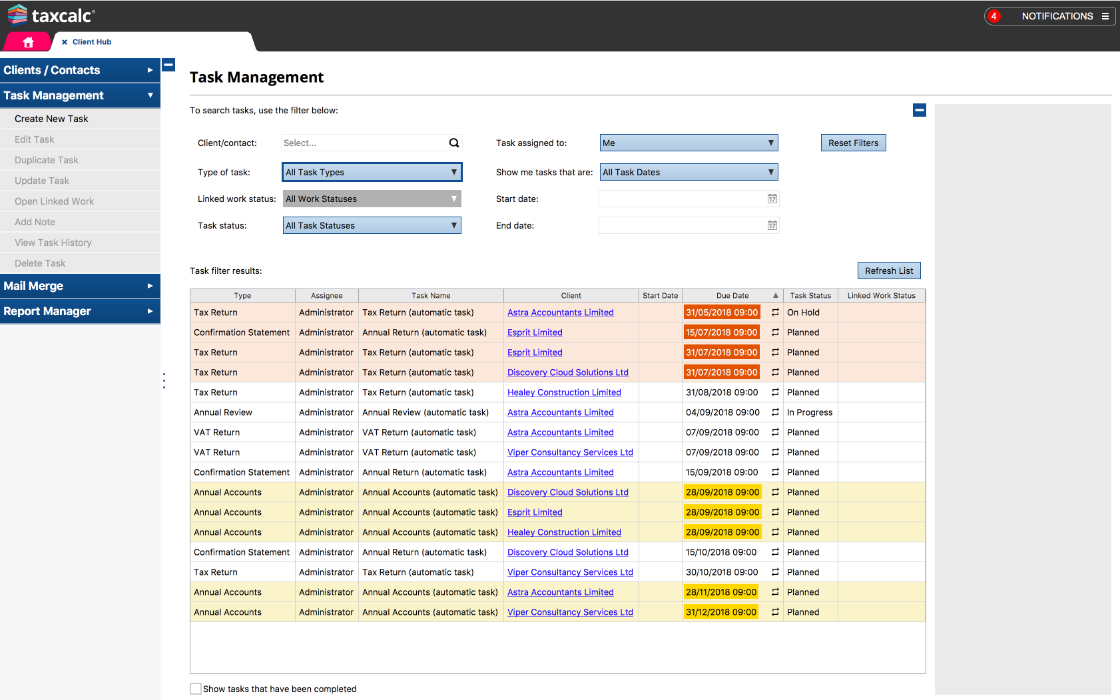Select Edit Task in sidebar
Viewport: 1120px width, 700px height.
(x=80, y=139)
